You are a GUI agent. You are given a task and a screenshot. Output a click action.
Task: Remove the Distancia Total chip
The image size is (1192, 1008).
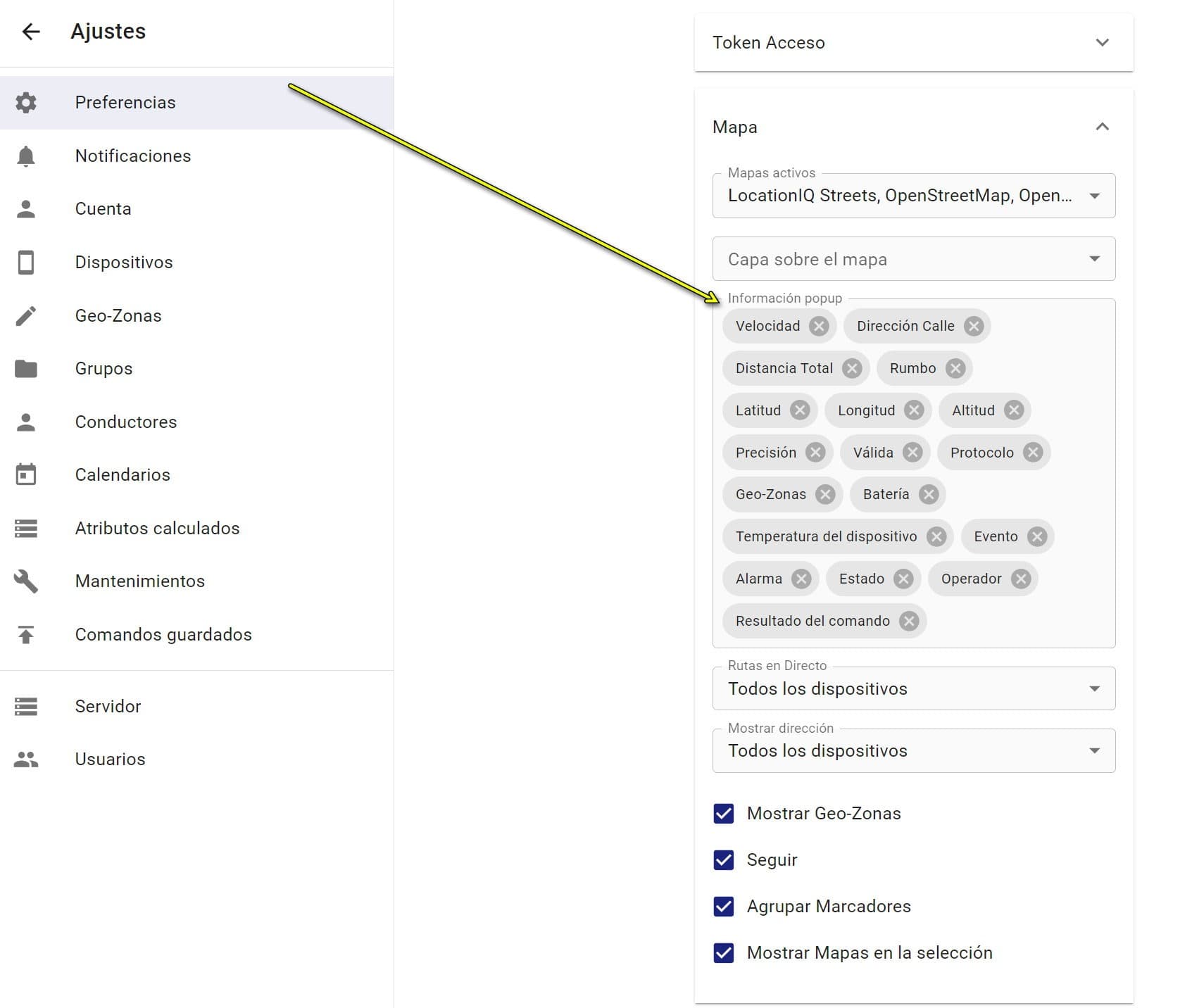point(852,368)
